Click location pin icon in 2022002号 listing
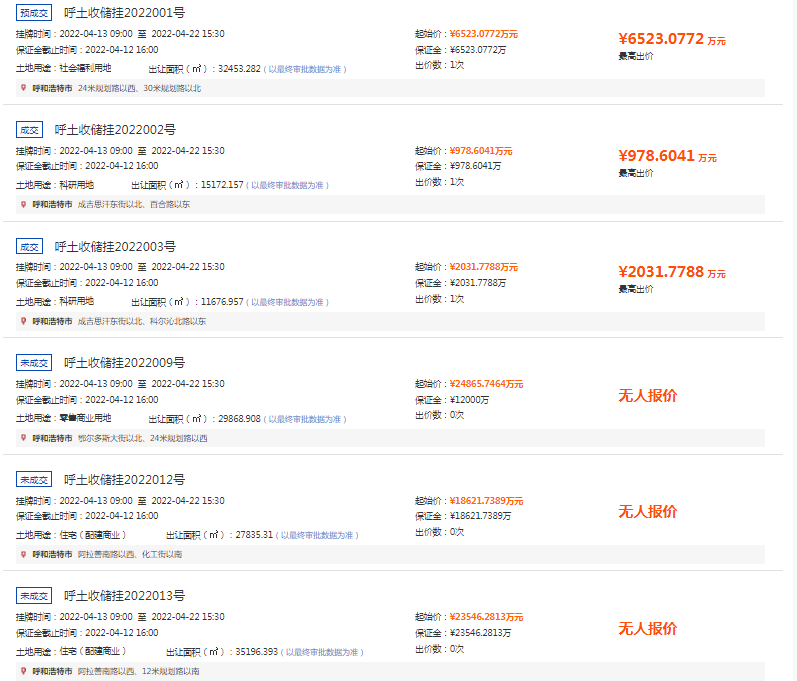The height and width of the screenshot is (681, 797). 23,204
